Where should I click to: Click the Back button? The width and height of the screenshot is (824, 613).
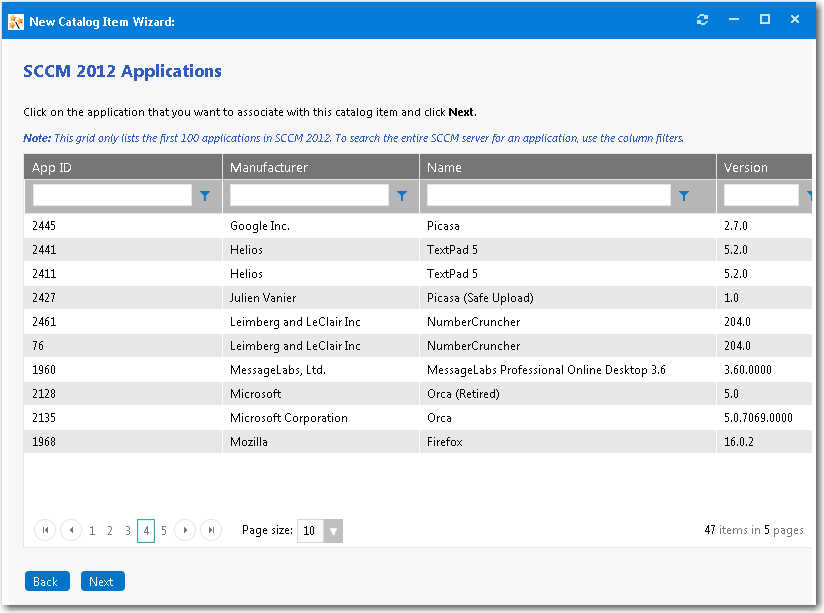[x=47, y=581]
